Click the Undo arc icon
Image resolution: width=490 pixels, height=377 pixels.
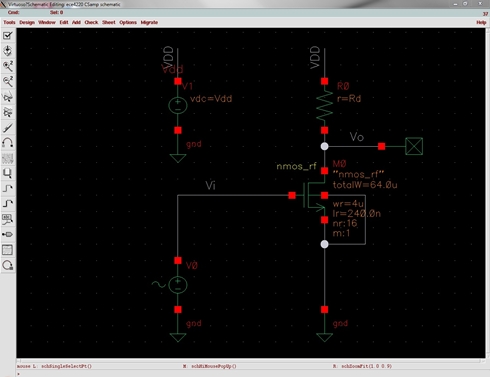point(8,143)
